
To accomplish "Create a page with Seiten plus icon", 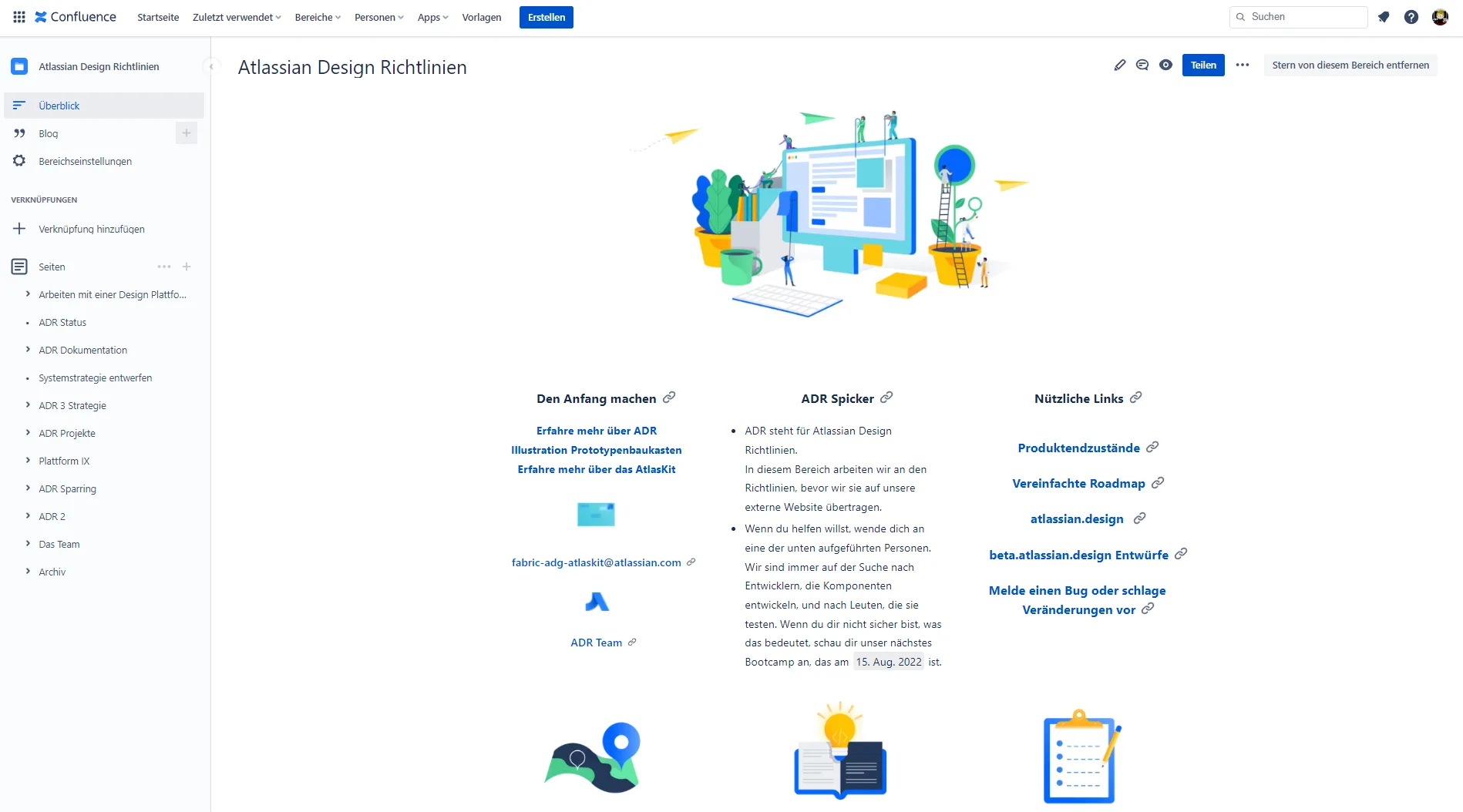I will pos(187,267).
